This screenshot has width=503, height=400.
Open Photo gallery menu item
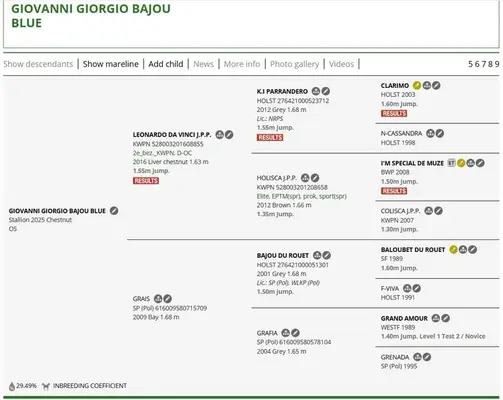tap(294, 64)
